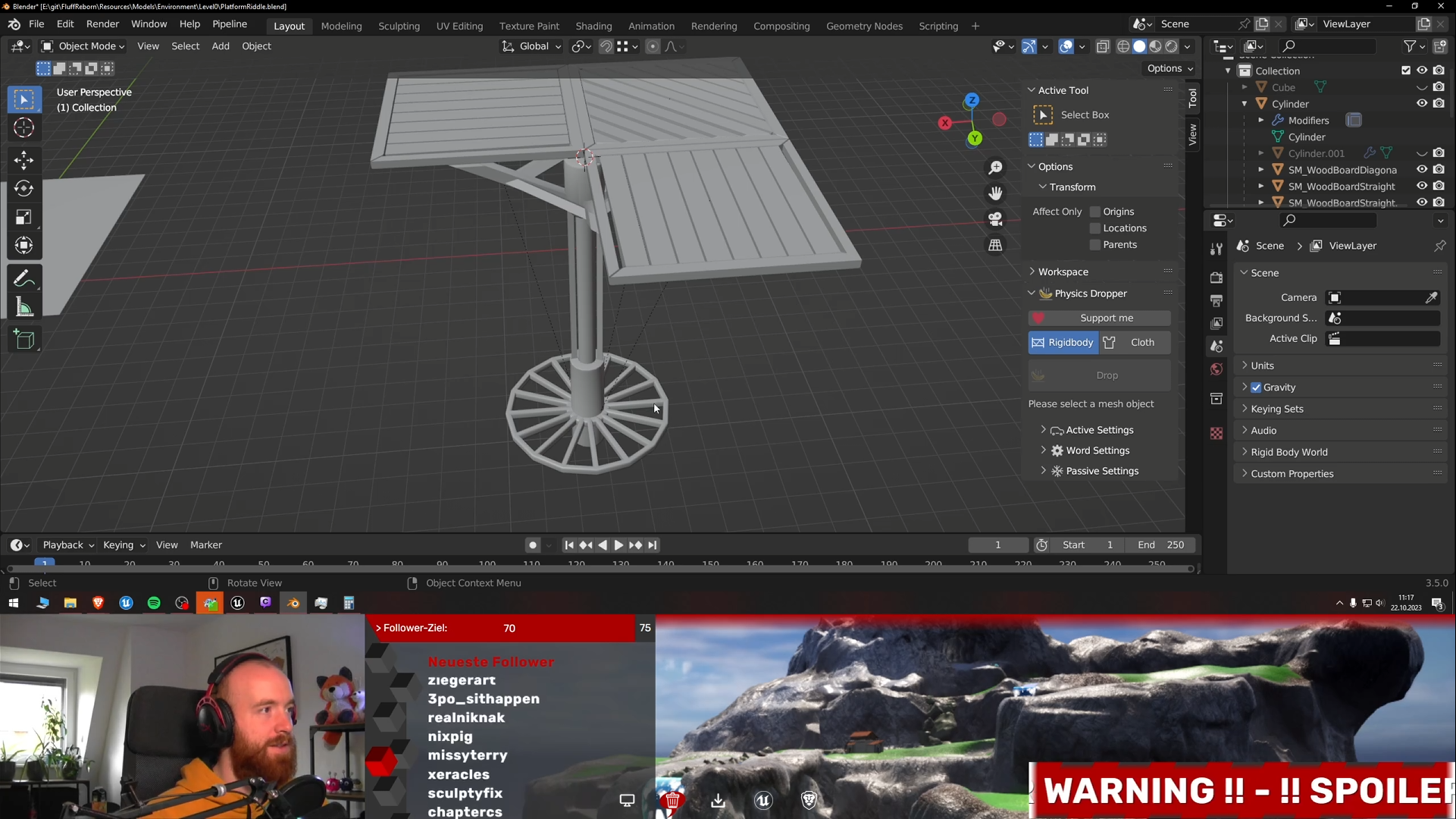Activate the Transform tool
Viewport: 1456px width, 819px height.
[x=23, y=246]
